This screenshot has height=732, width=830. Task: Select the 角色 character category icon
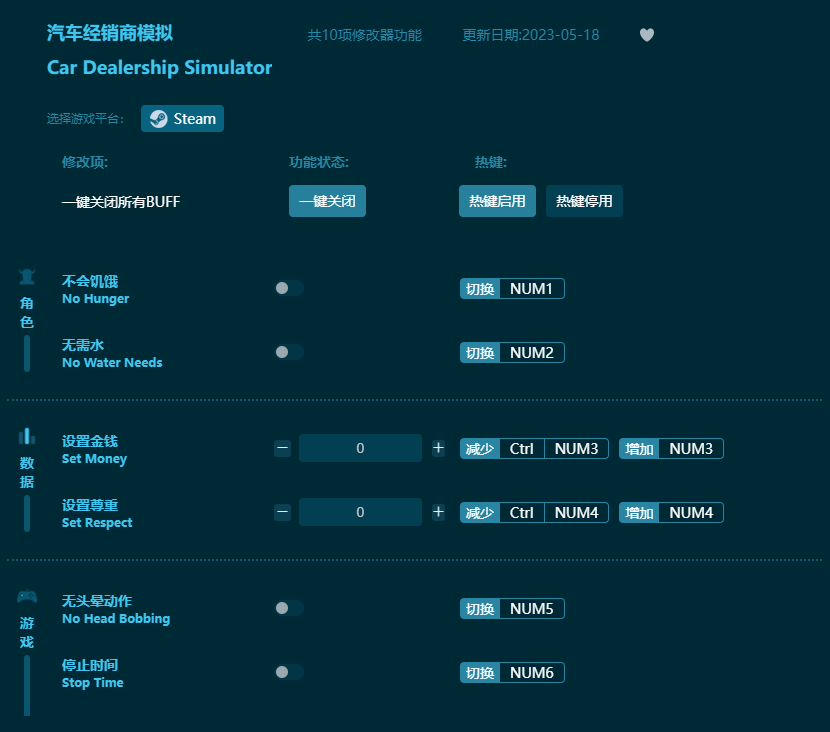click(26, 277)
